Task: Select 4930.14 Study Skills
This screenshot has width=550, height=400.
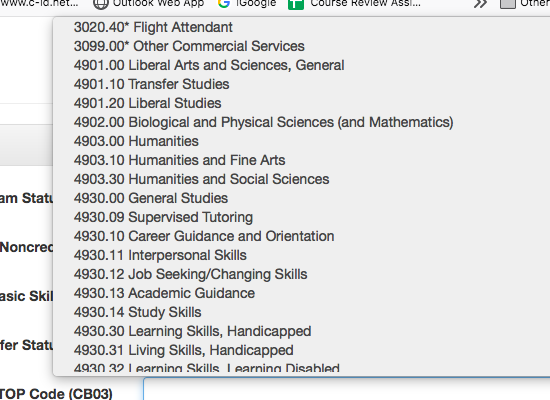Action: (302, 312)
